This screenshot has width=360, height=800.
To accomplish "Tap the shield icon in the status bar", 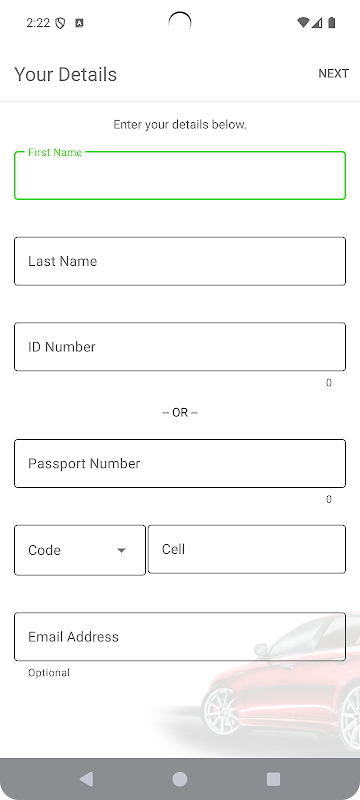I will (60, 23).
